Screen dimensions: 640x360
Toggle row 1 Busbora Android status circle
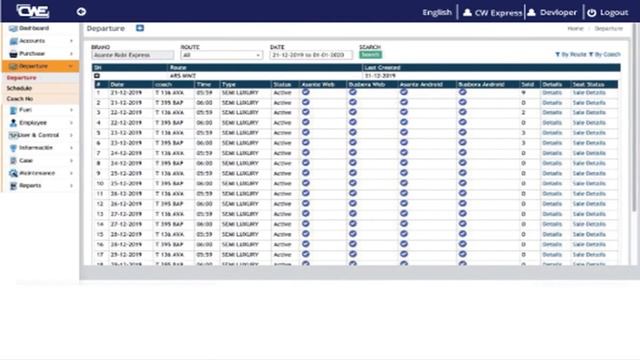pyautogui.click(x=462, y=92)
